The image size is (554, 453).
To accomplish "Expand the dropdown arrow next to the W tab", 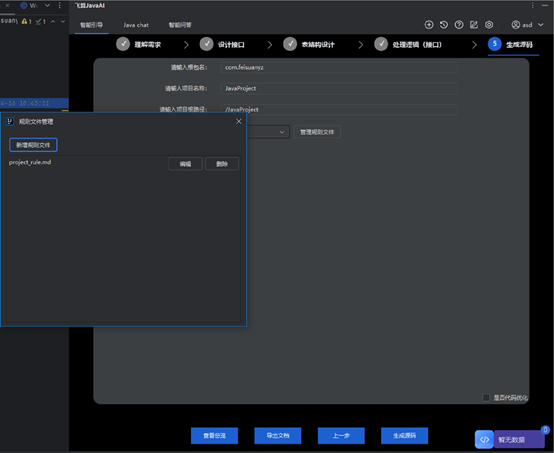I will pos(47,5).
